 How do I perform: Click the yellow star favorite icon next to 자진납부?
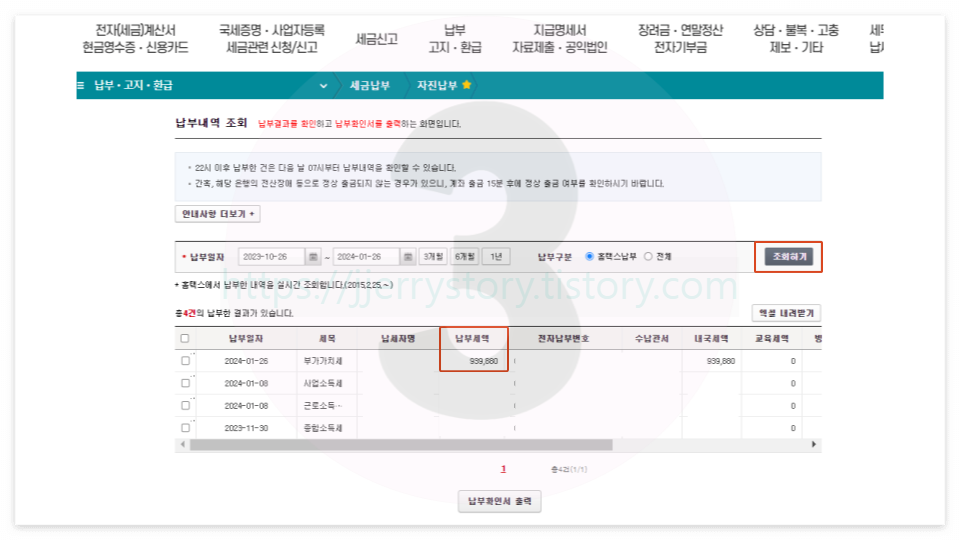(x=467, y=84)
